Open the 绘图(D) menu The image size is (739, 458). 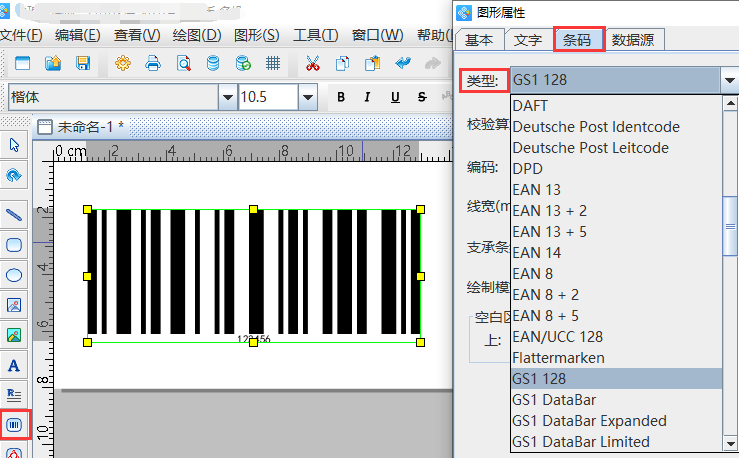click(x=197, y=35)
